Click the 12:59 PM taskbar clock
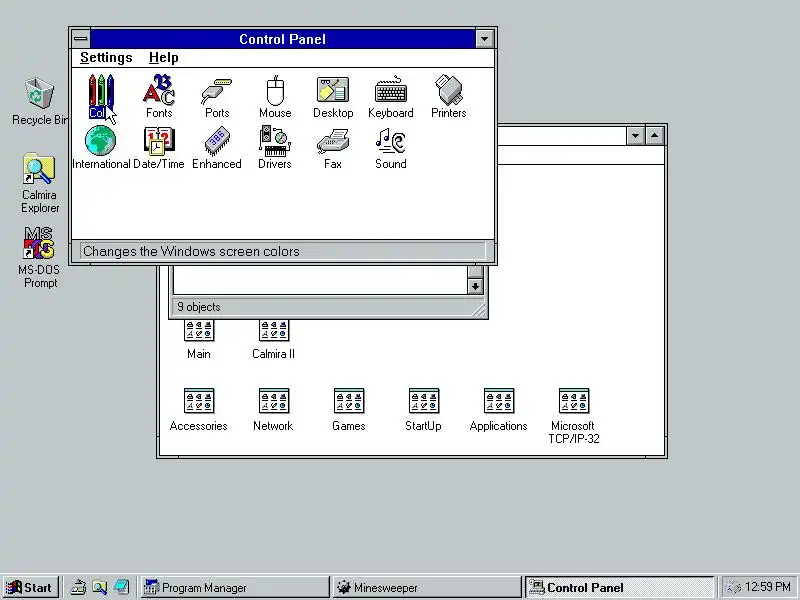The width and height of the screenshot is (800, 600). [x=767, y=587]
